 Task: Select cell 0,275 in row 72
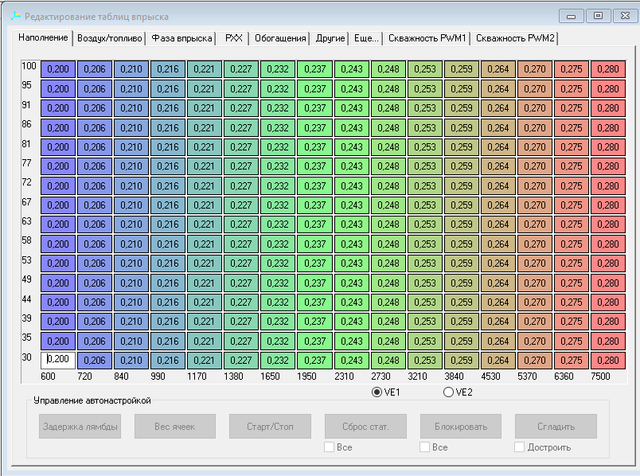pos(571,186)
